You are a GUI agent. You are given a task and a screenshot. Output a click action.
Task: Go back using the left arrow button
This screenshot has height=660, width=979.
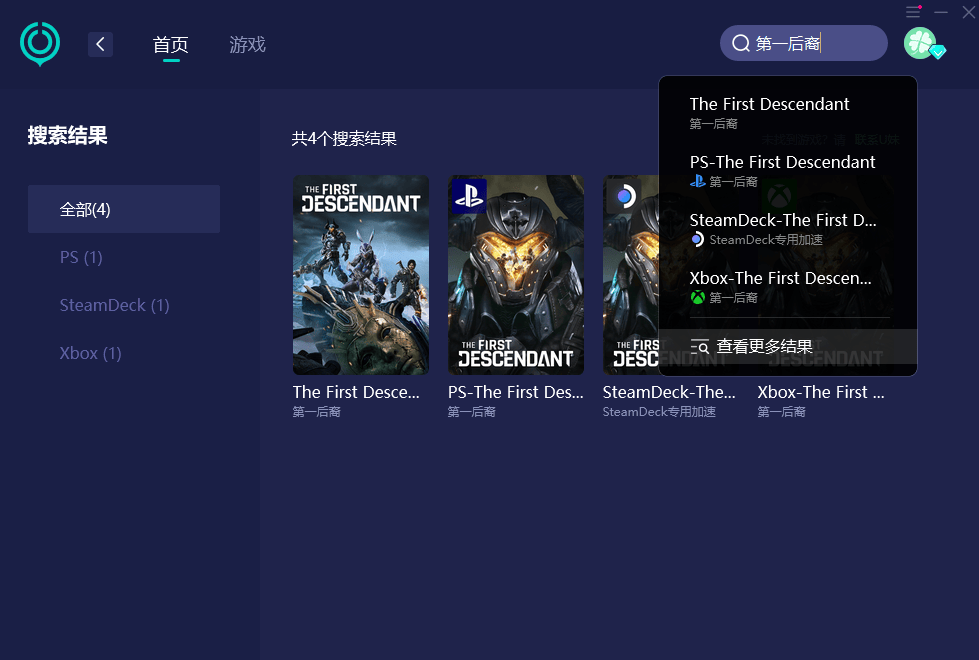100,44
